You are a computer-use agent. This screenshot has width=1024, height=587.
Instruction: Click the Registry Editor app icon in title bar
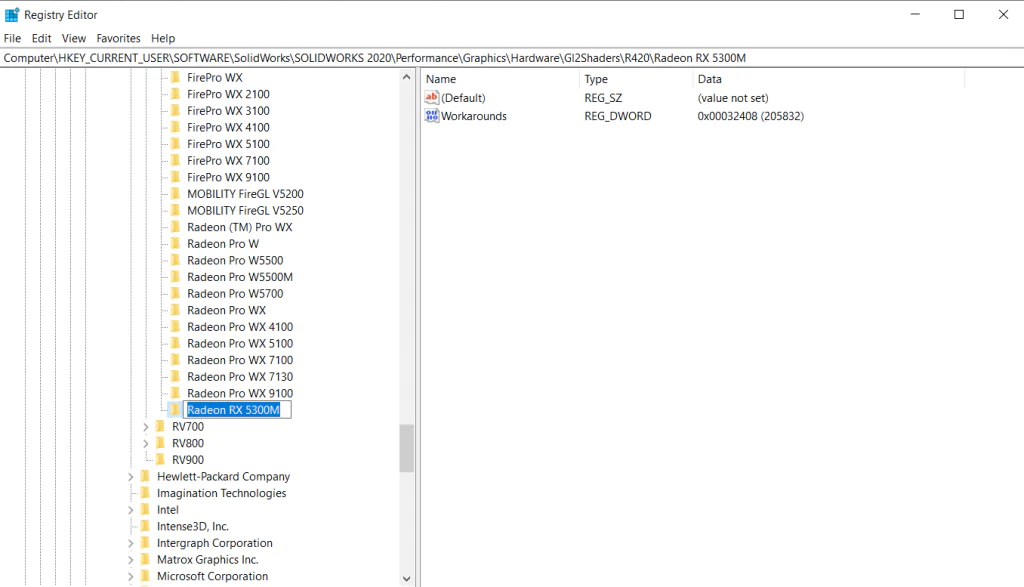point(12,14)
